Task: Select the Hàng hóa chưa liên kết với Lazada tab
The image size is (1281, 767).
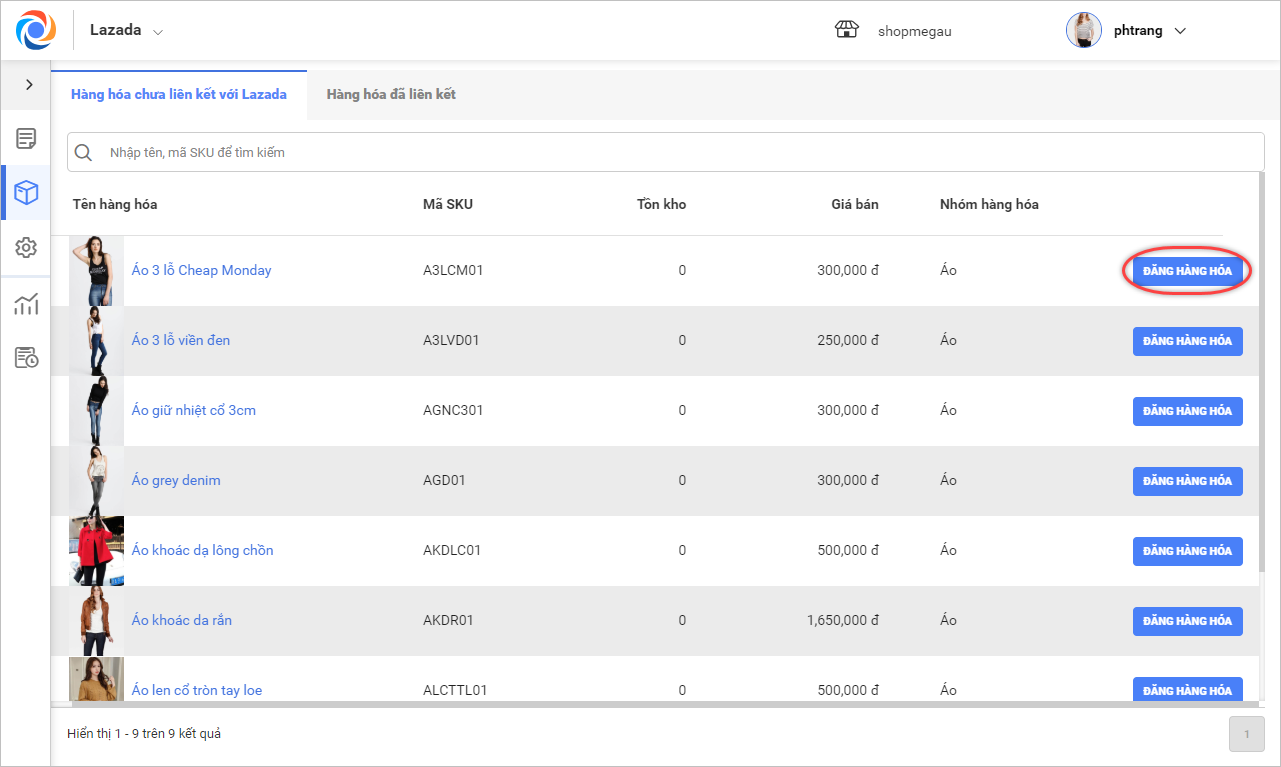Action: pyautogui.click(x=179, y=95)
